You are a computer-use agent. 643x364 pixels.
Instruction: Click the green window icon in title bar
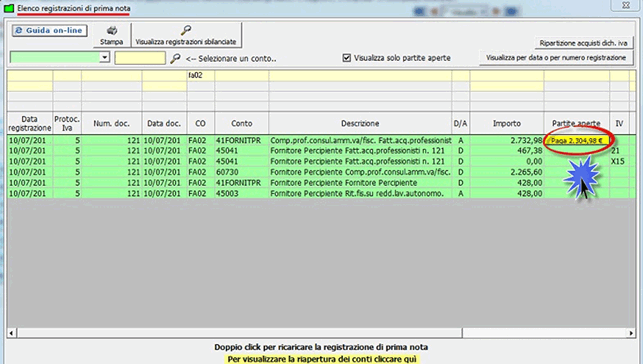tap(9, 8)
